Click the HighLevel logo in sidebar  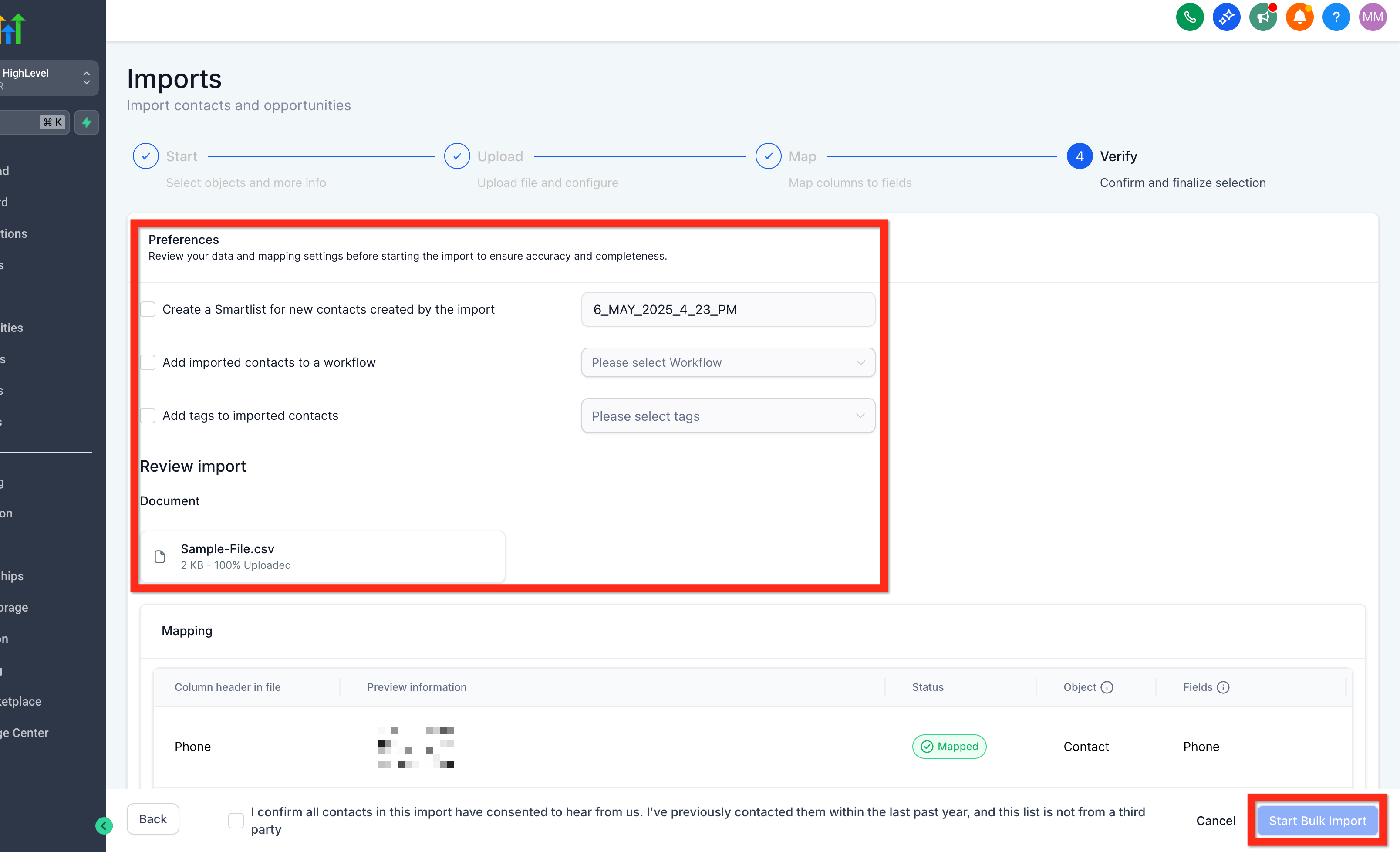pyautogui.click(x=13, y=28)
